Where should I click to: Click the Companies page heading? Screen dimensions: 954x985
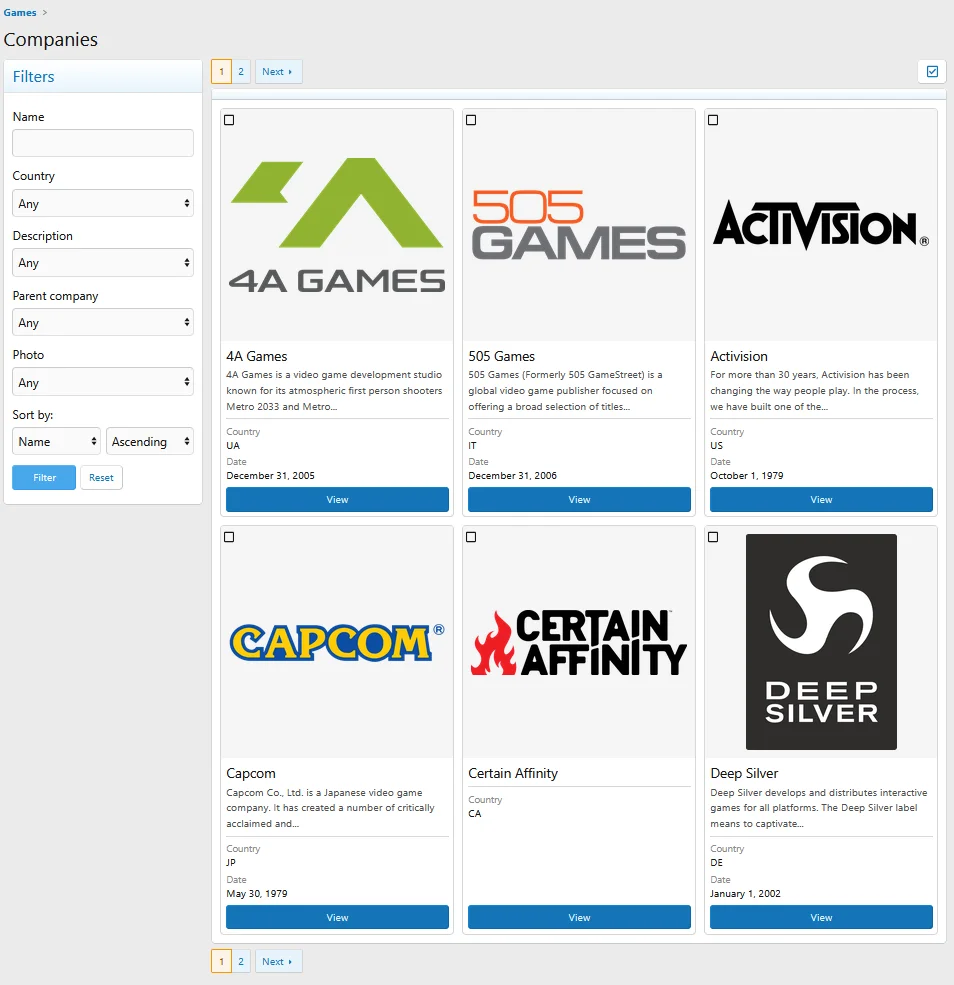point(51,40)
